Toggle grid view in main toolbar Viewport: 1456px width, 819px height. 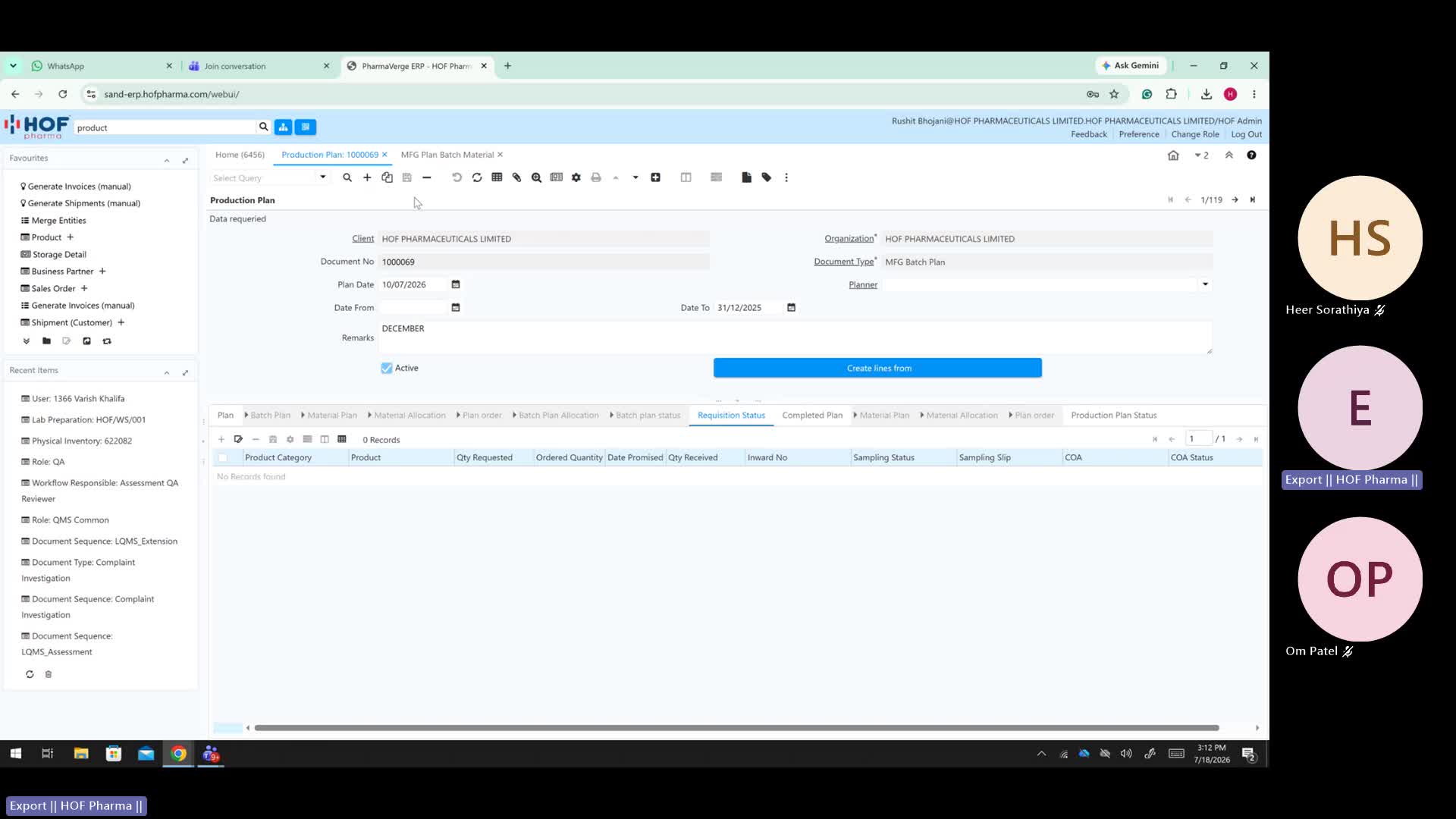pos(497,177)
